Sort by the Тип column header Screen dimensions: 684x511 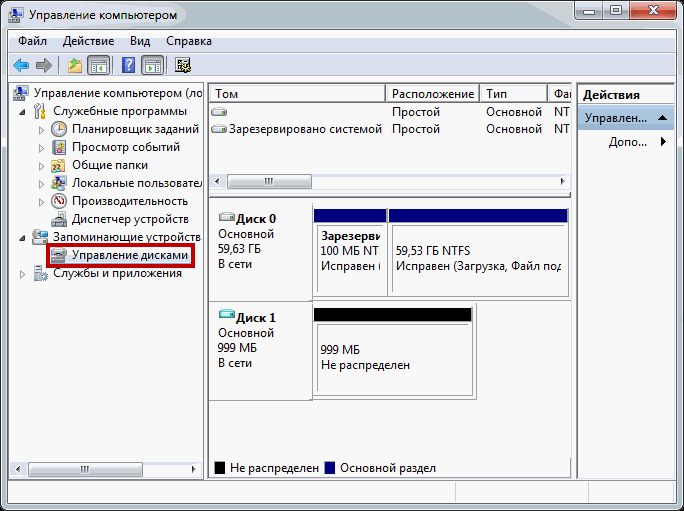tap(513, 94)
